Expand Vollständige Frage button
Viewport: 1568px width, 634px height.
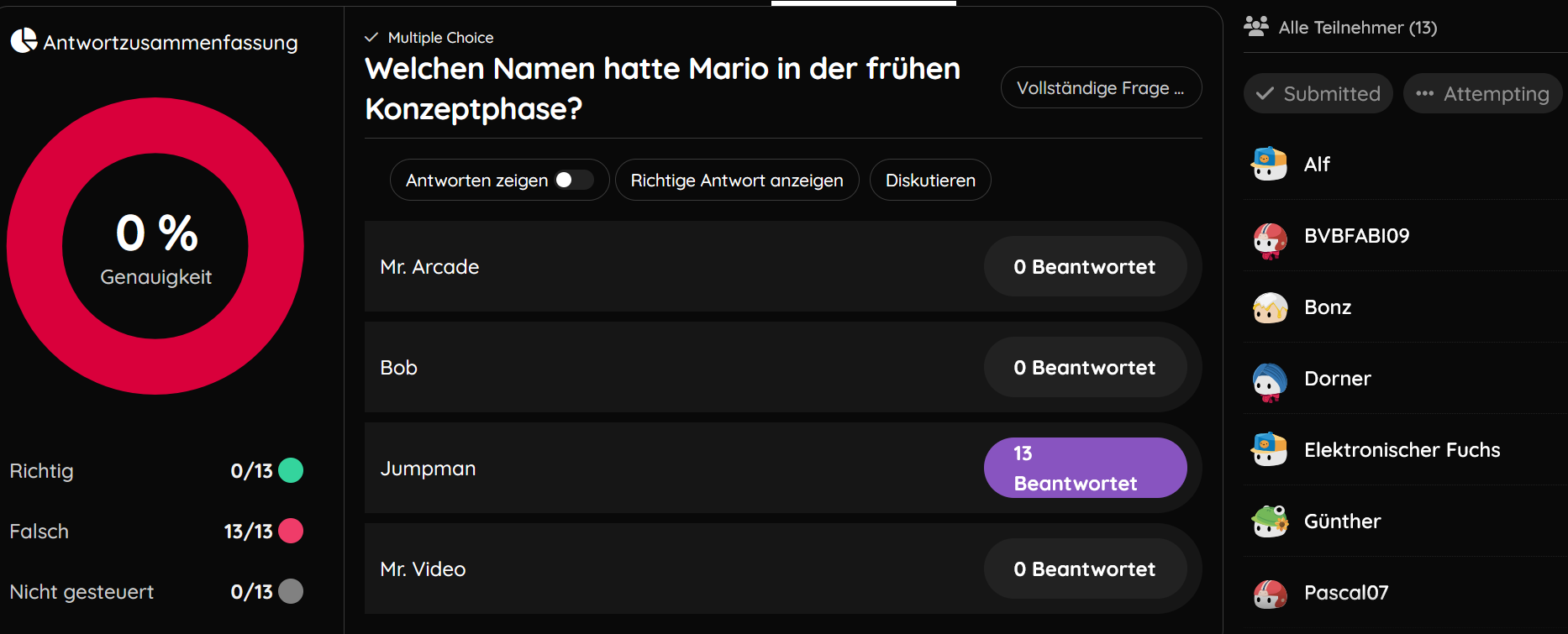1101,87
